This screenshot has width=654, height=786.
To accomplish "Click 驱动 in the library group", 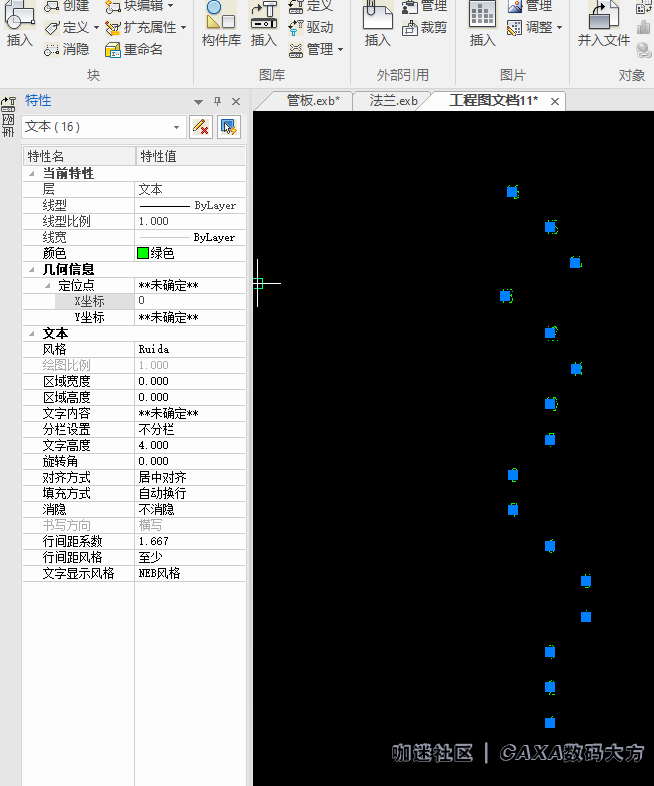I will coord(297,28).
